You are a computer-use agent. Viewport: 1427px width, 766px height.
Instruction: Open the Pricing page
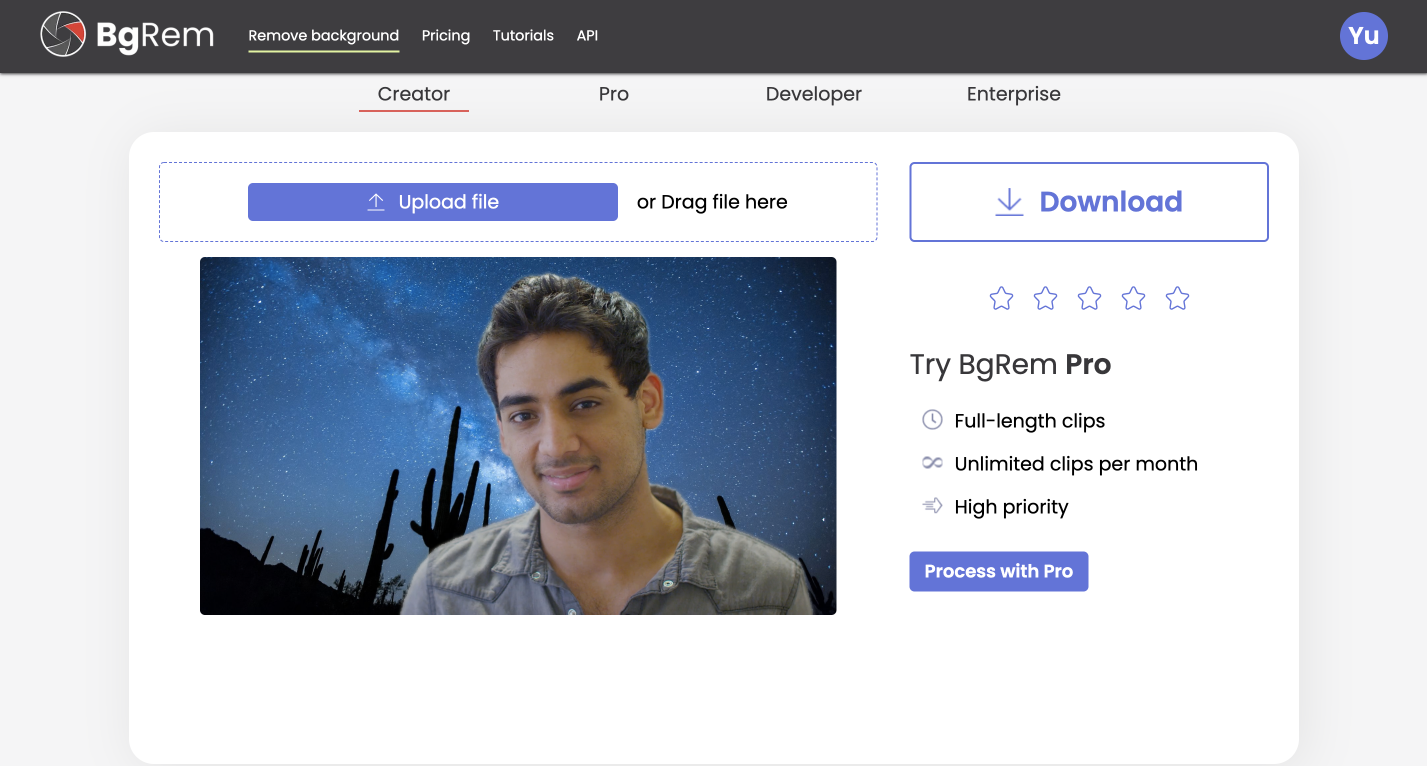[445, 36]
